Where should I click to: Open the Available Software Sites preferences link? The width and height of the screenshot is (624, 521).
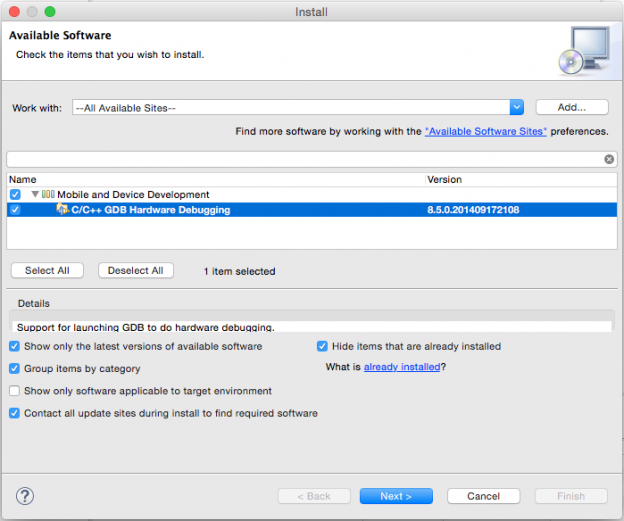click(x=485, y=131)
